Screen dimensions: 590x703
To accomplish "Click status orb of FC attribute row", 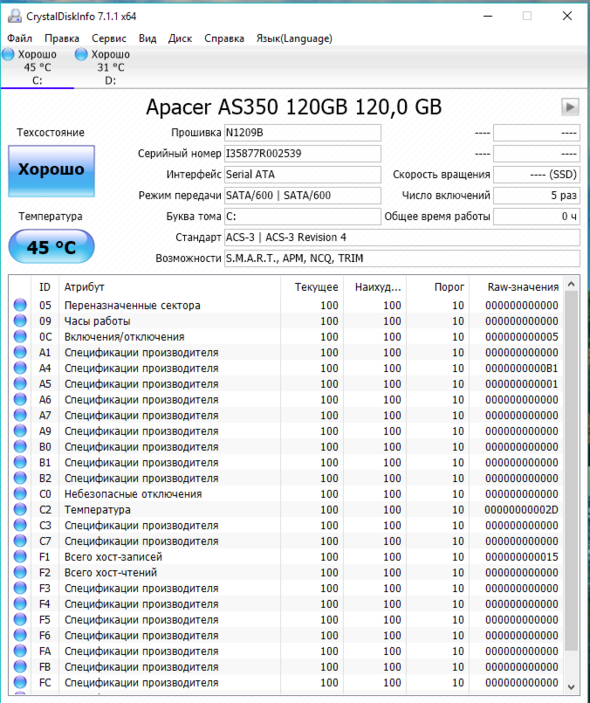I will (x=20, y=682).
